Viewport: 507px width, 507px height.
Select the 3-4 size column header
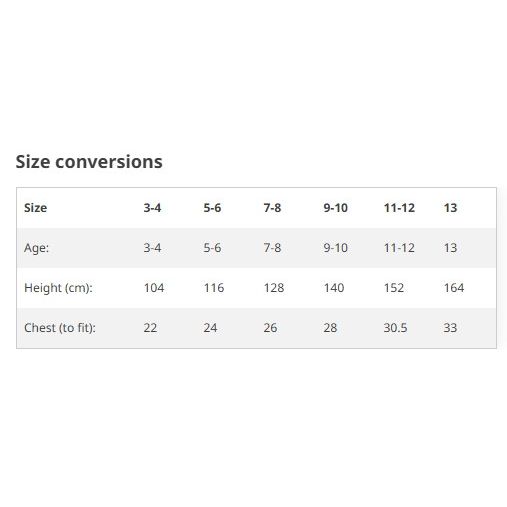(x=152, y=208)
